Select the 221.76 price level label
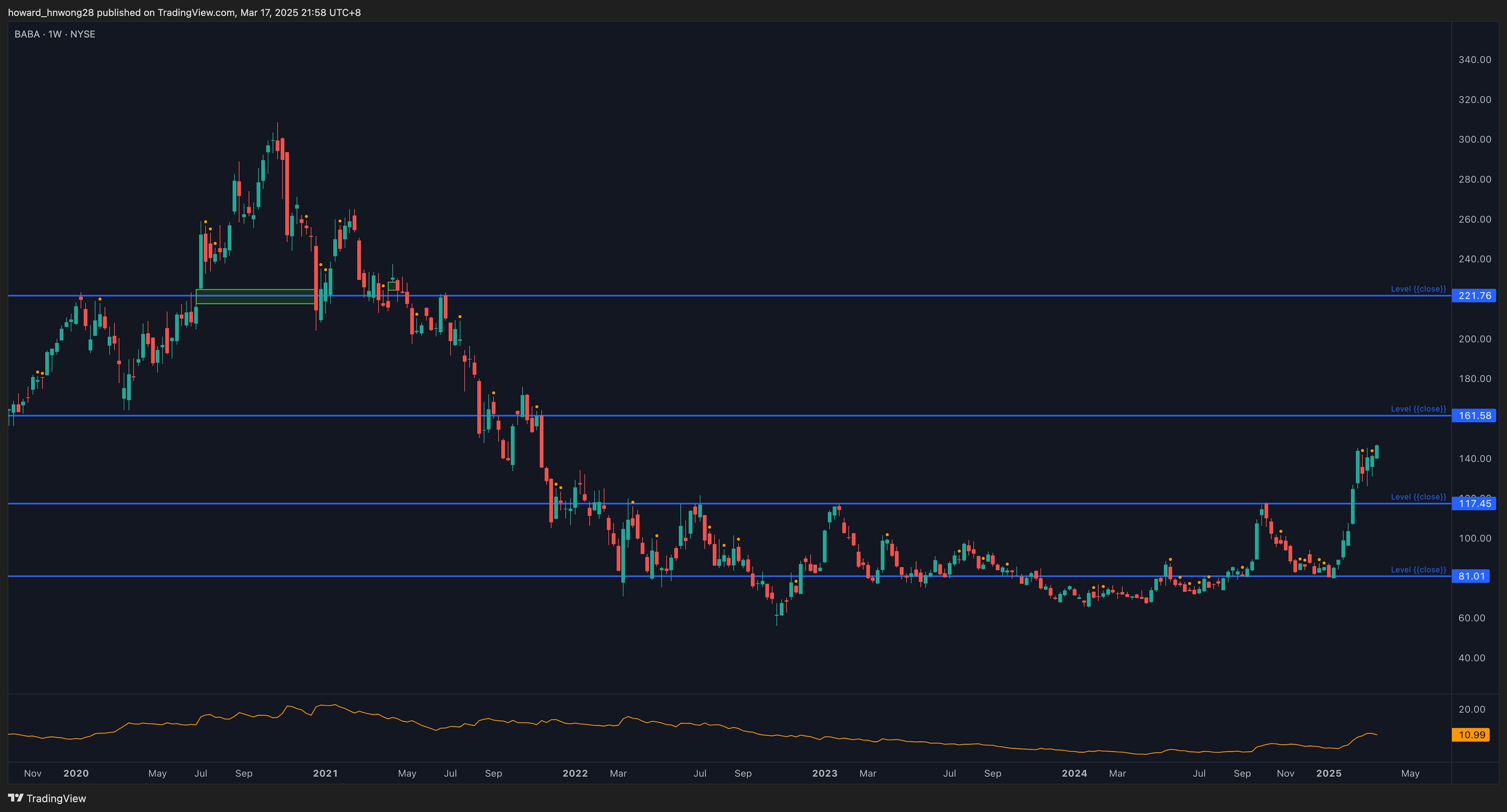 [1474, 296]
